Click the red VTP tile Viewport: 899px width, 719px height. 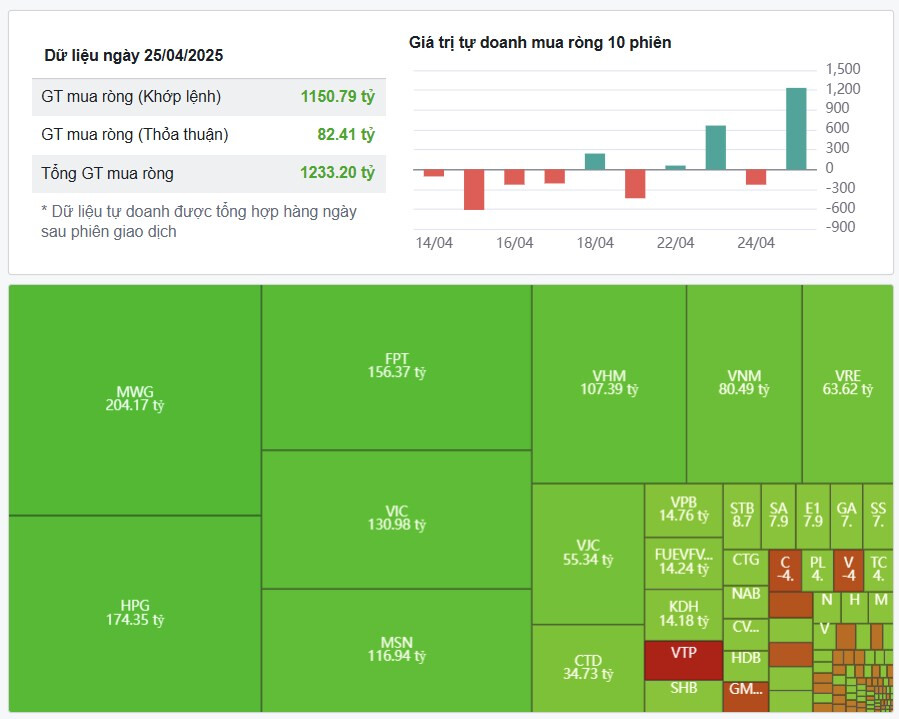683,659
